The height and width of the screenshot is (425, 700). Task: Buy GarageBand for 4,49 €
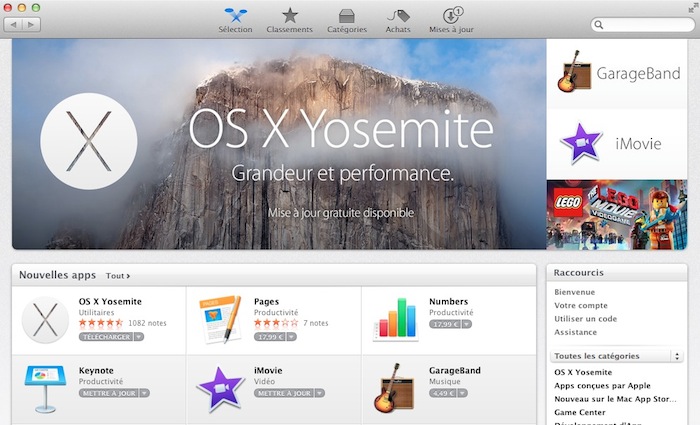[443, 393]
